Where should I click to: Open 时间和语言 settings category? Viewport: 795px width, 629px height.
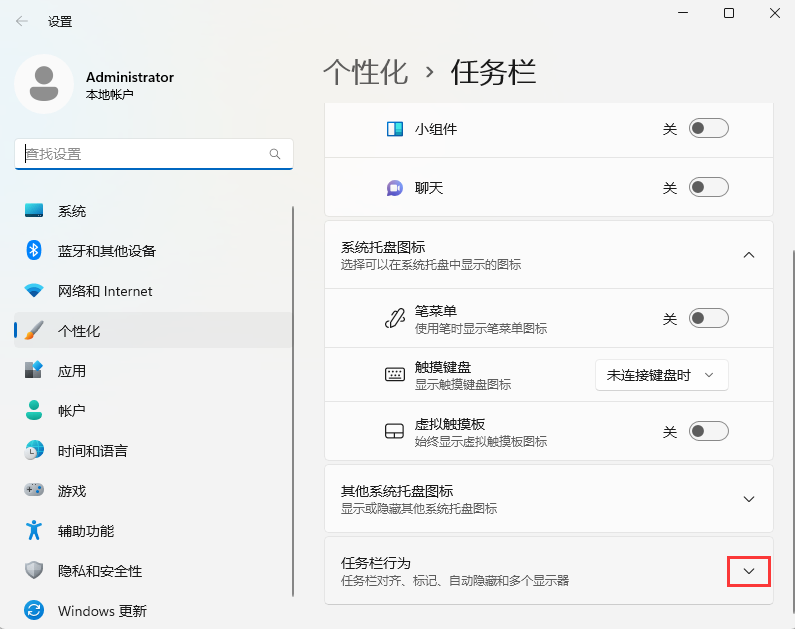pos(153,450)
